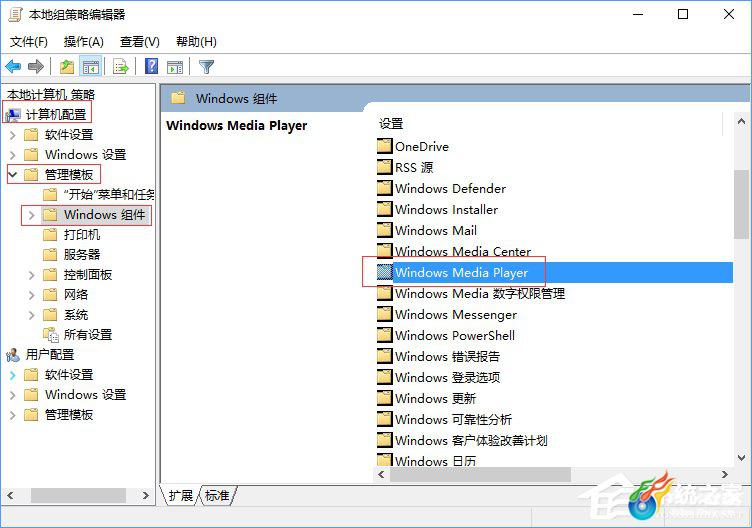Expand 软件设置 under 计算机配置
The width and height of the screenshot is (752, 528).
click(13, 135)
